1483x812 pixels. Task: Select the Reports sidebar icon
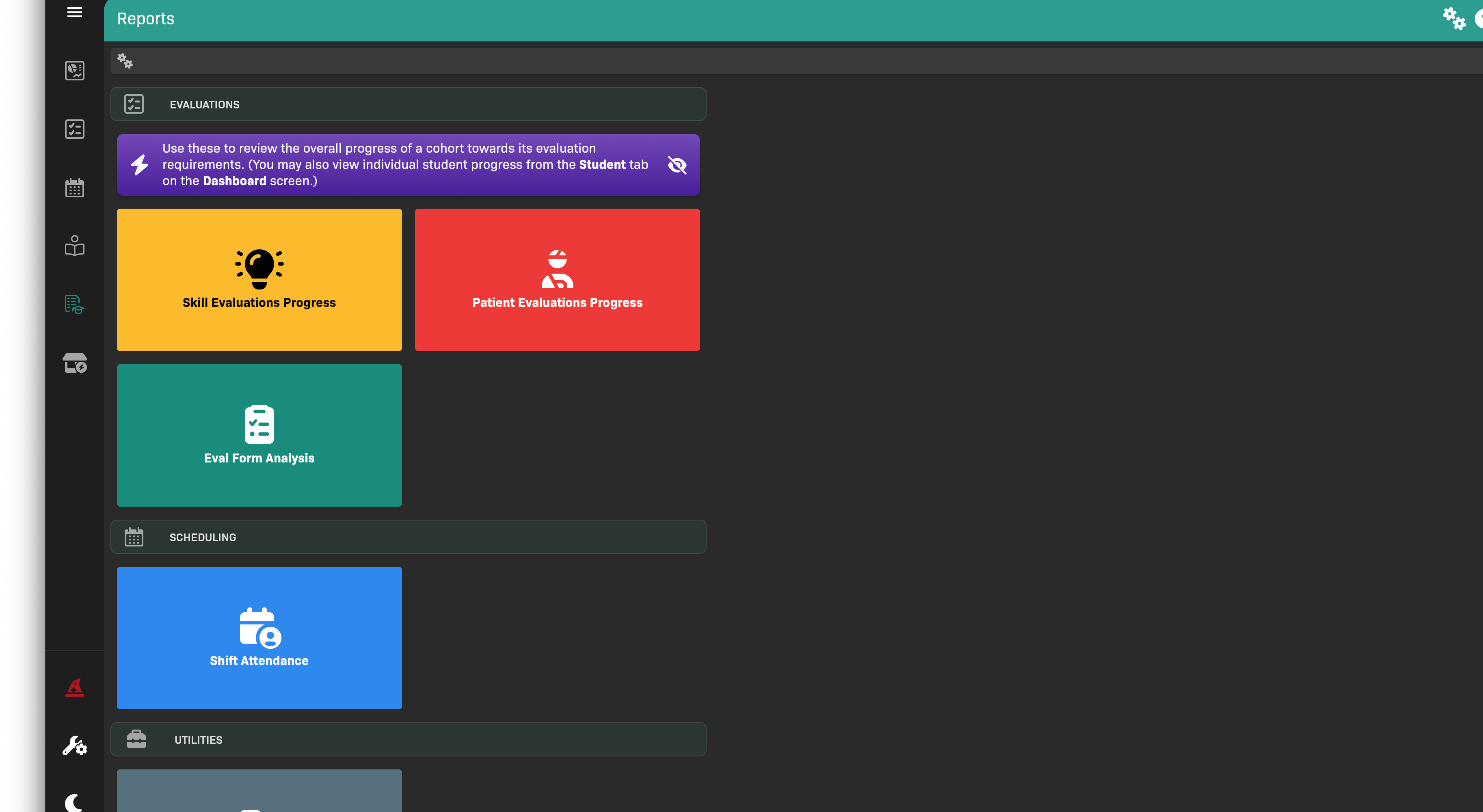point(74,304)
